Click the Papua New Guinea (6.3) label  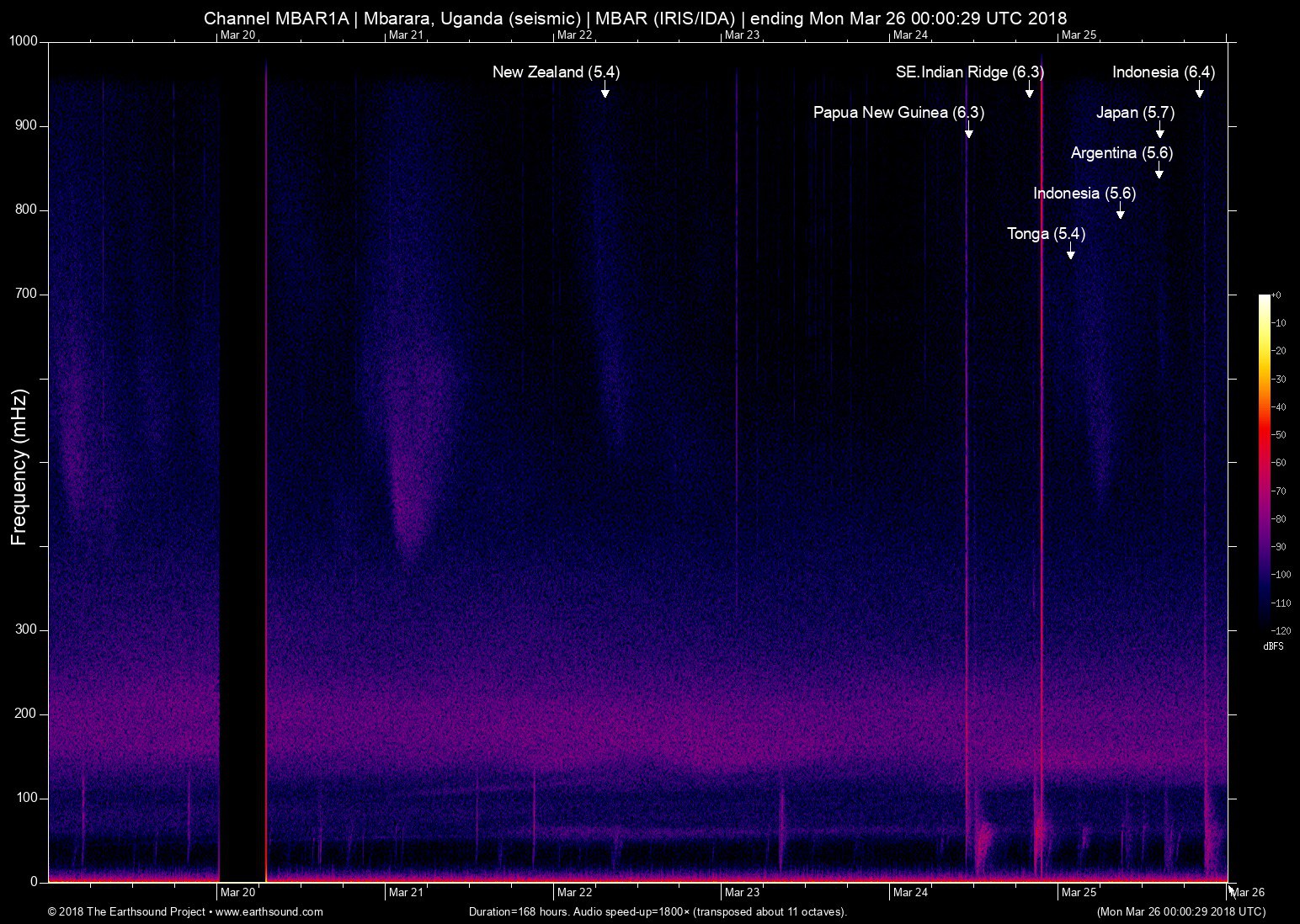click(x=898, y=113)
